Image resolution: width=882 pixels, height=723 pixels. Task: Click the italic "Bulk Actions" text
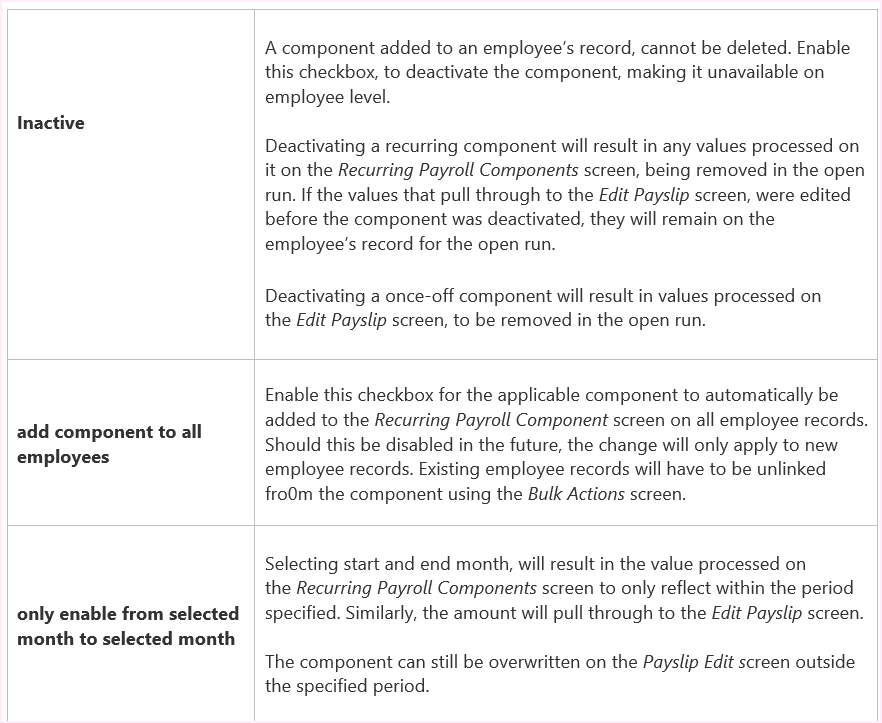[574, 493]
